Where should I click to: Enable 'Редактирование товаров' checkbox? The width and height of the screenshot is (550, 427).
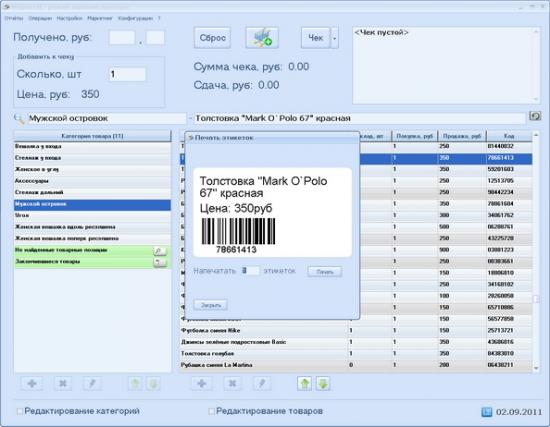pyautogui.click(x=211, y=411)
